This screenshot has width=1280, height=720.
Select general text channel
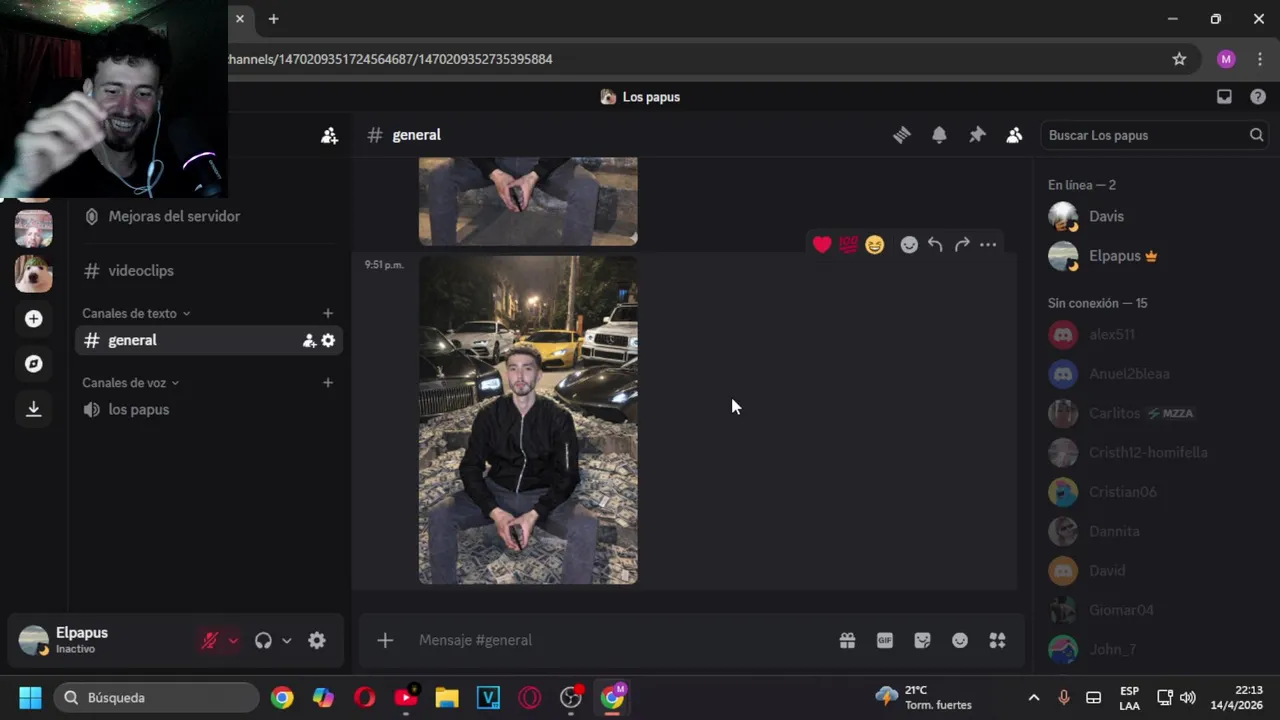tap(208, 340)
